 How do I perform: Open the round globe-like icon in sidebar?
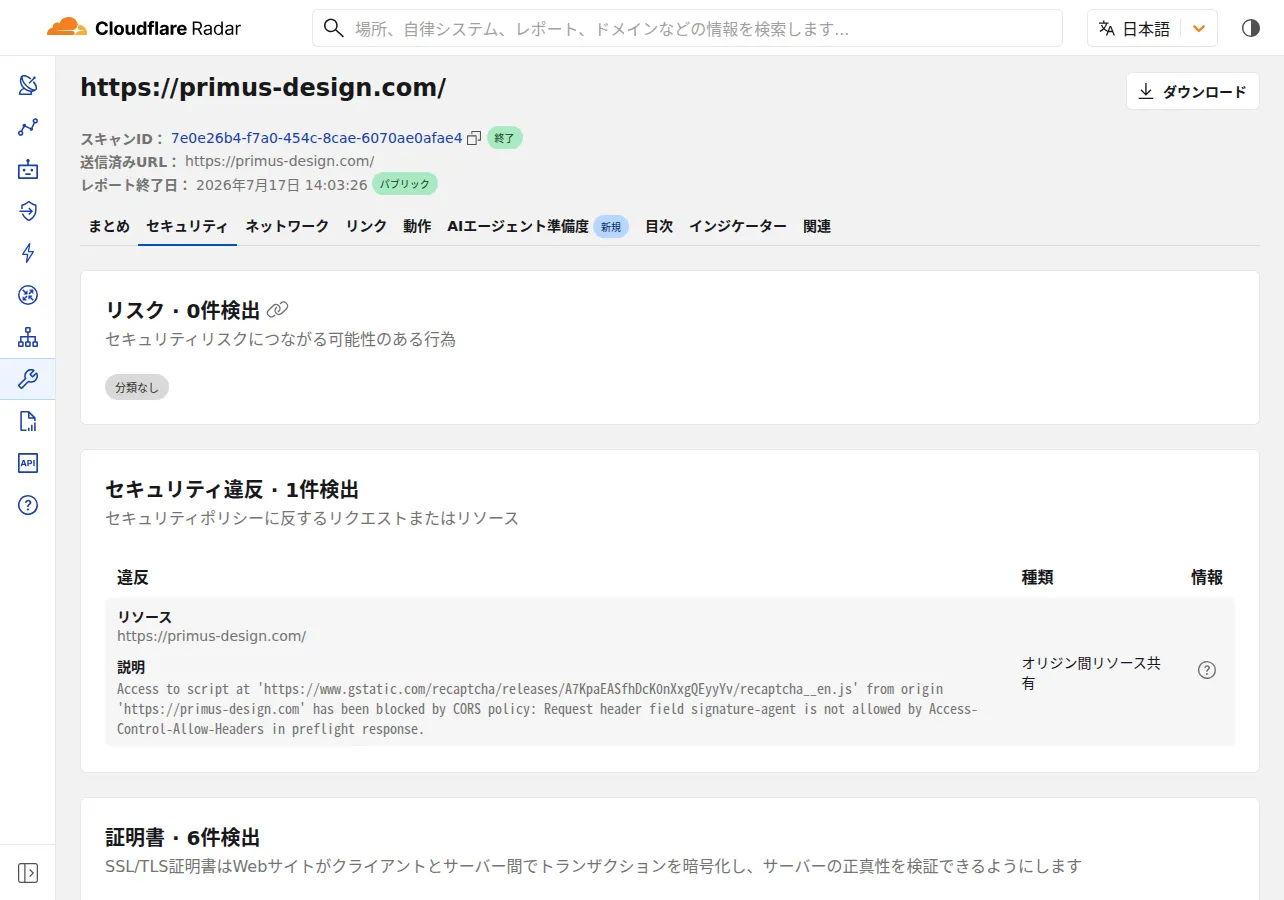tap(28, 295)
